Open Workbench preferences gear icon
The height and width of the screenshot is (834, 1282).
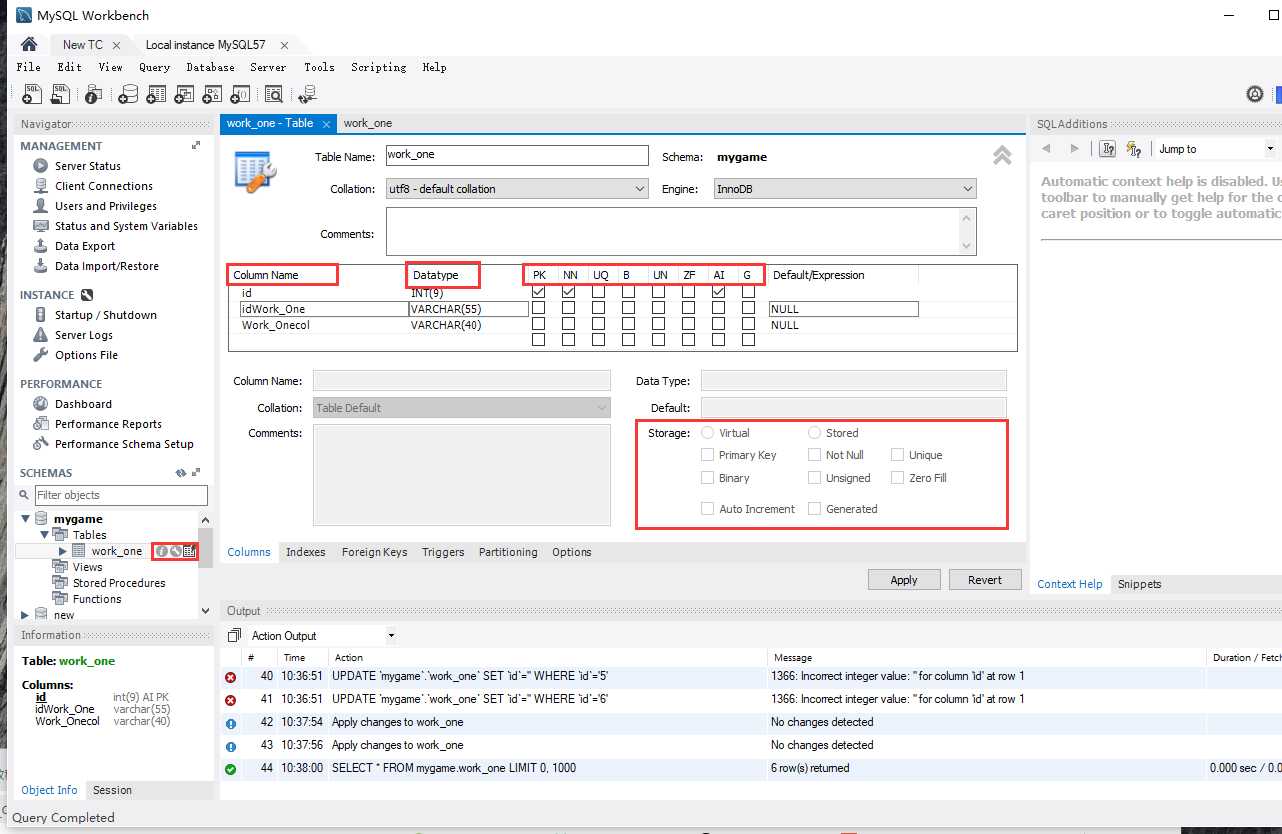coord(1255,94)
